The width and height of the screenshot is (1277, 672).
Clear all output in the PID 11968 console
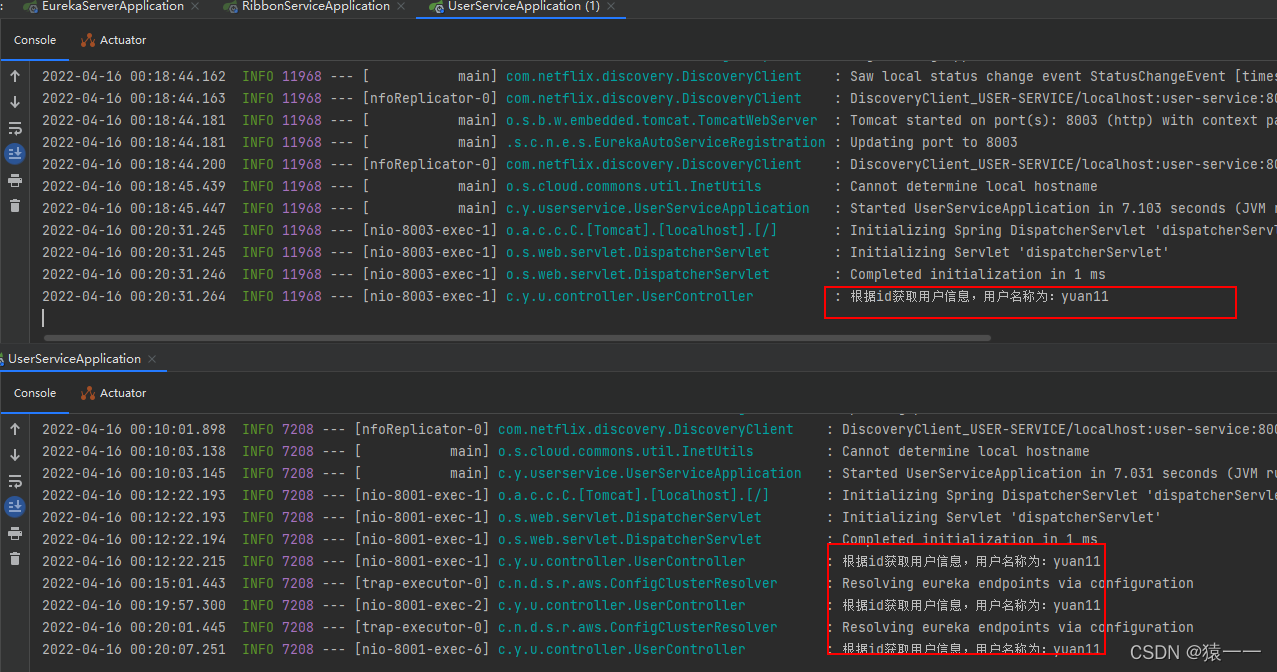[14, 206]
